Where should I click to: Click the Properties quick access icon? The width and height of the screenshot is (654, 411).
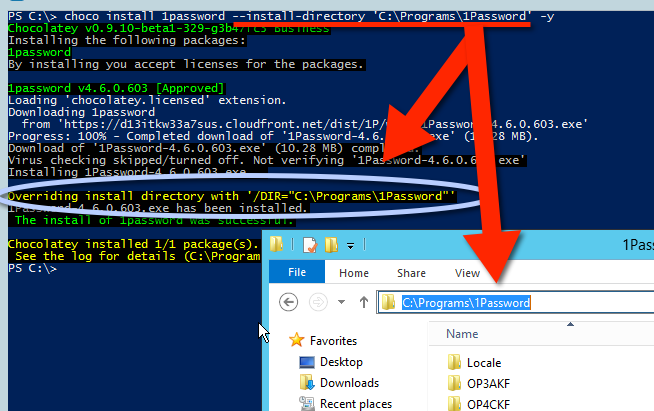(x=309, y=244)
